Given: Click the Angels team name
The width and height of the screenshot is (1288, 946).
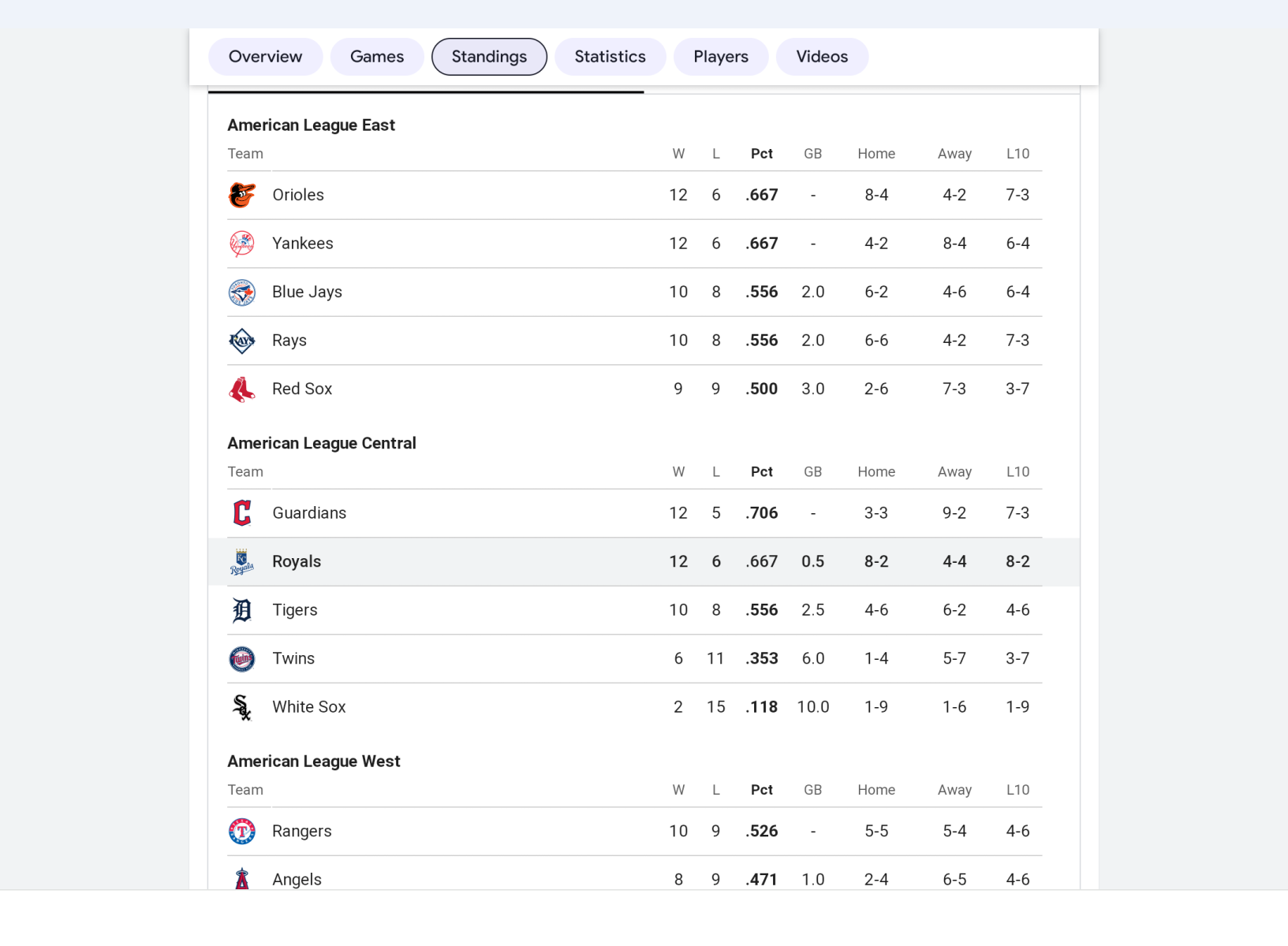Looking at the screenshot, I should pyautogui.click(x=297, y=880).
